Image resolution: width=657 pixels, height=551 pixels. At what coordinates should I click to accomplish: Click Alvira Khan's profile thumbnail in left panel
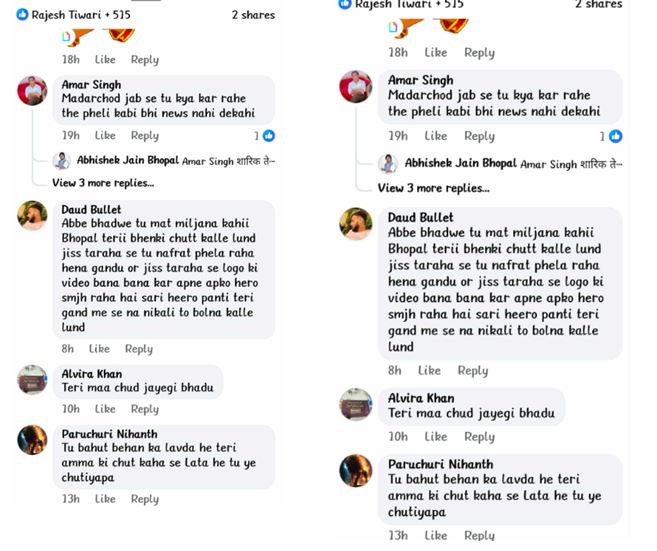(32, 380)
